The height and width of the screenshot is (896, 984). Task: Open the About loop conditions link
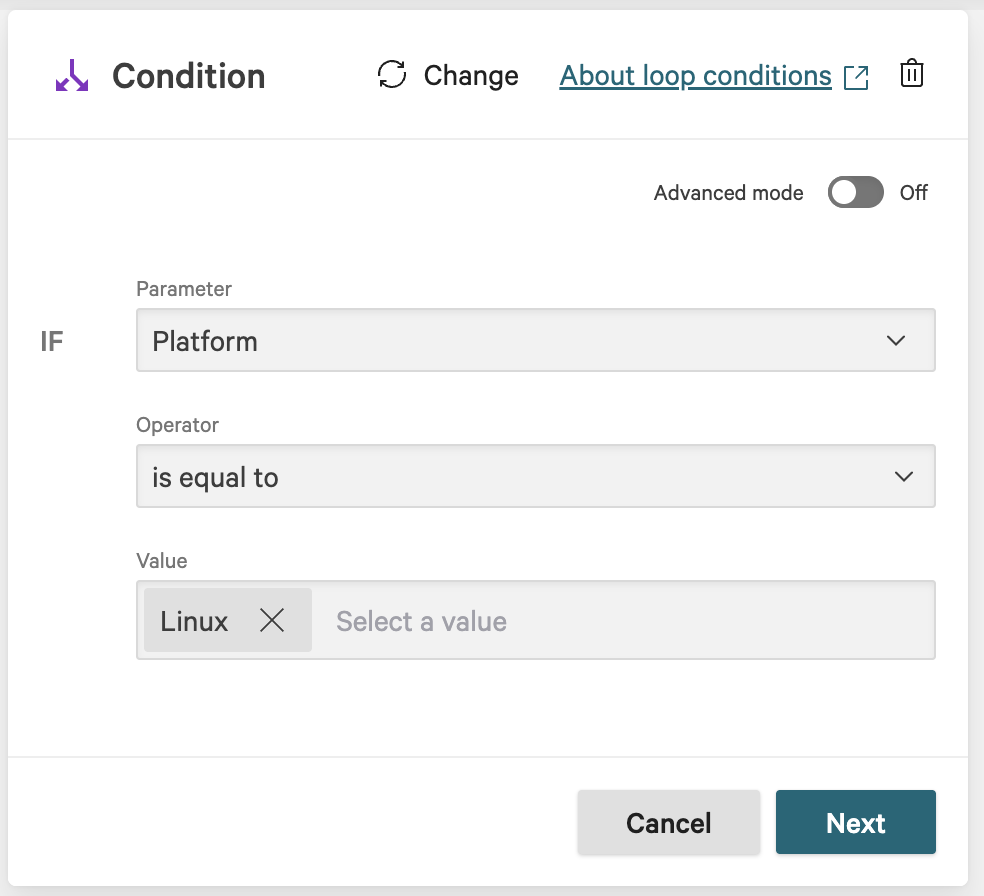click(695, 76)
